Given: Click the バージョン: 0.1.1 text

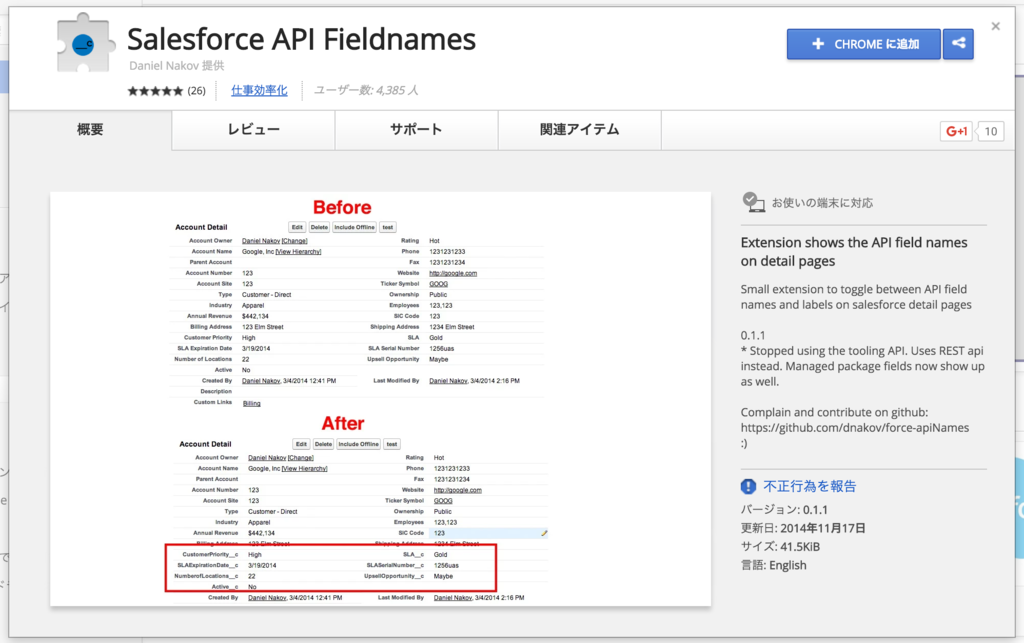Looking at the screenshot, I should pyautogui.click(x=784, y=510).
